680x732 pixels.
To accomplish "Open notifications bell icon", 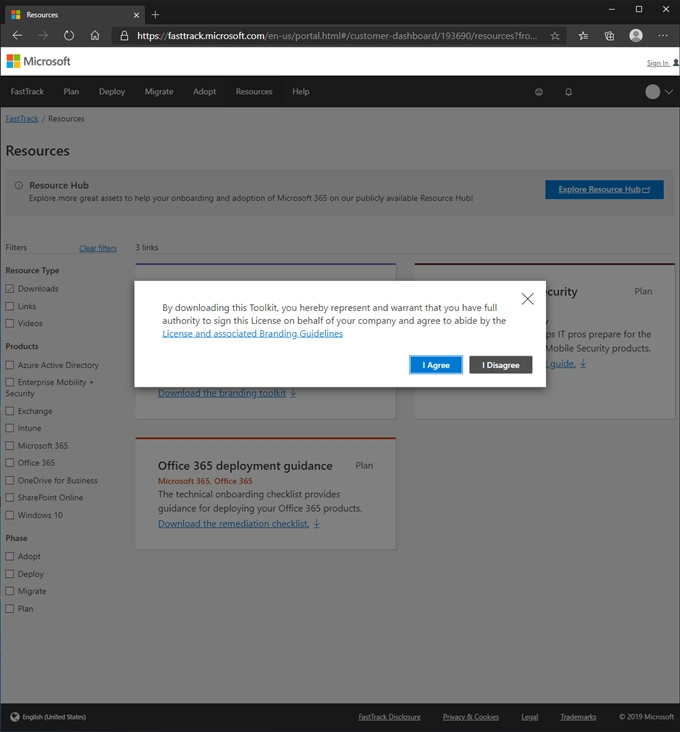I will point(568,92).
